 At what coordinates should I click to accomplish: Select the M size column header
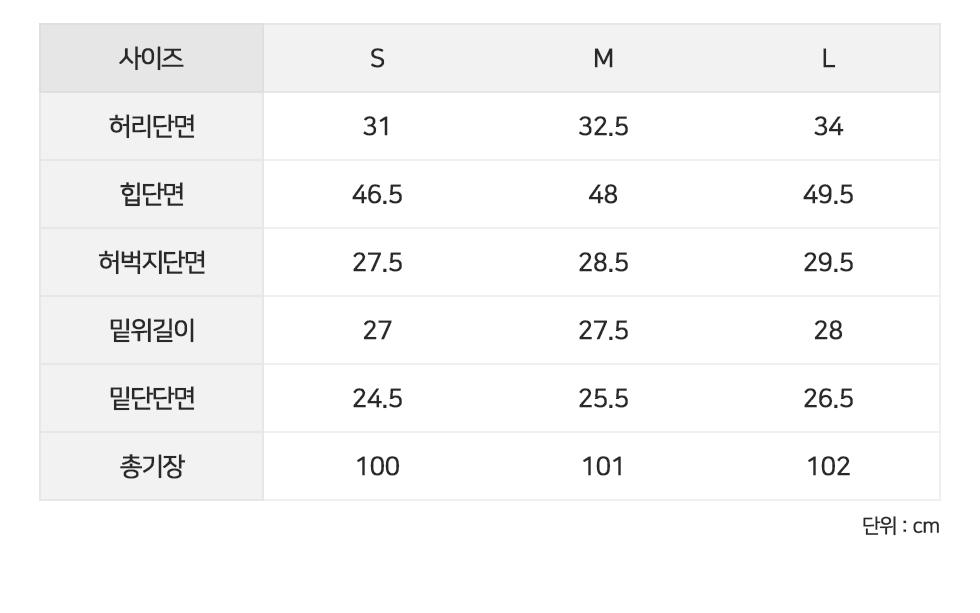point(603,59)
